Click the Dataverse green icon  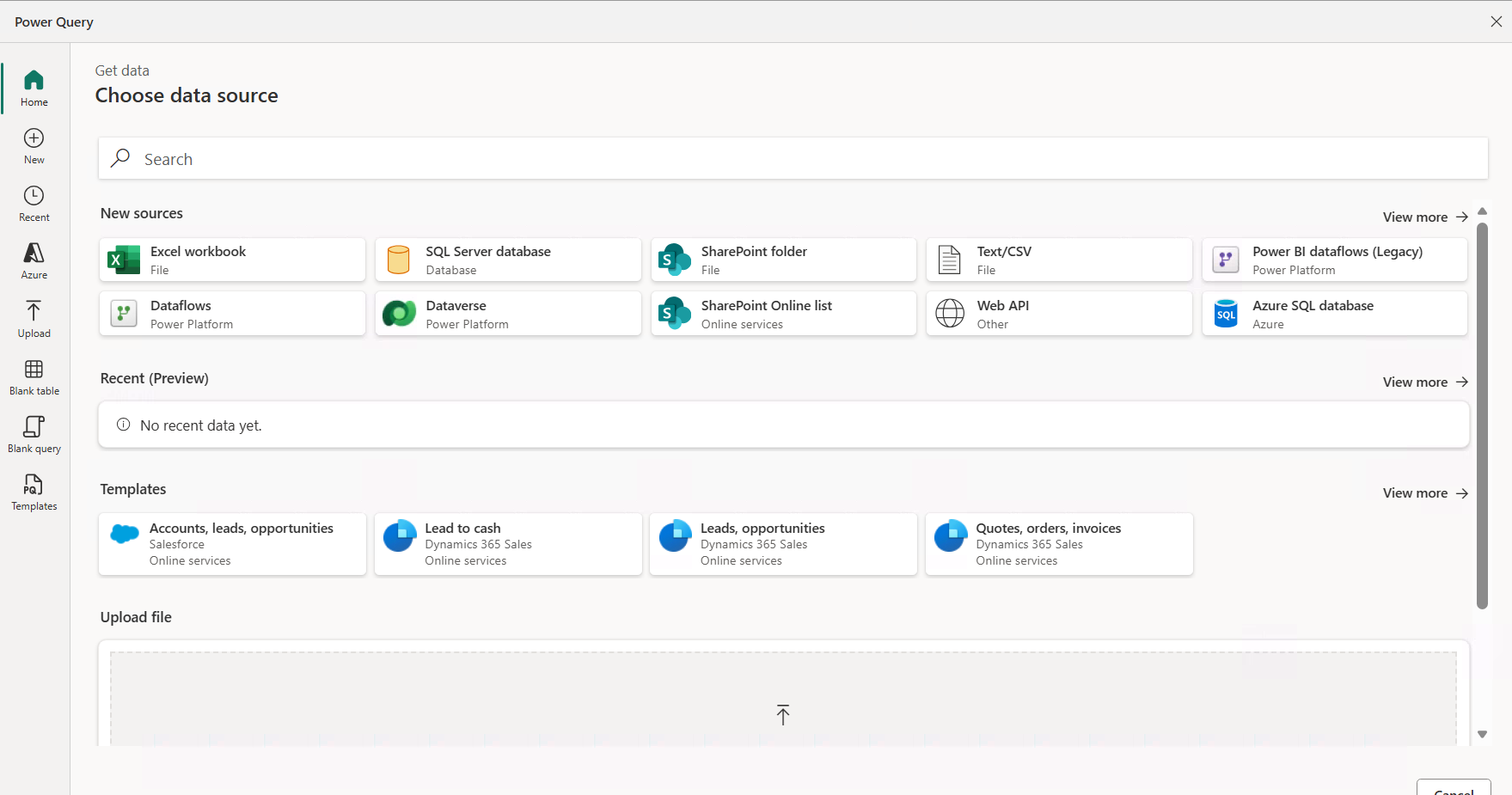(x=399, y=314)
